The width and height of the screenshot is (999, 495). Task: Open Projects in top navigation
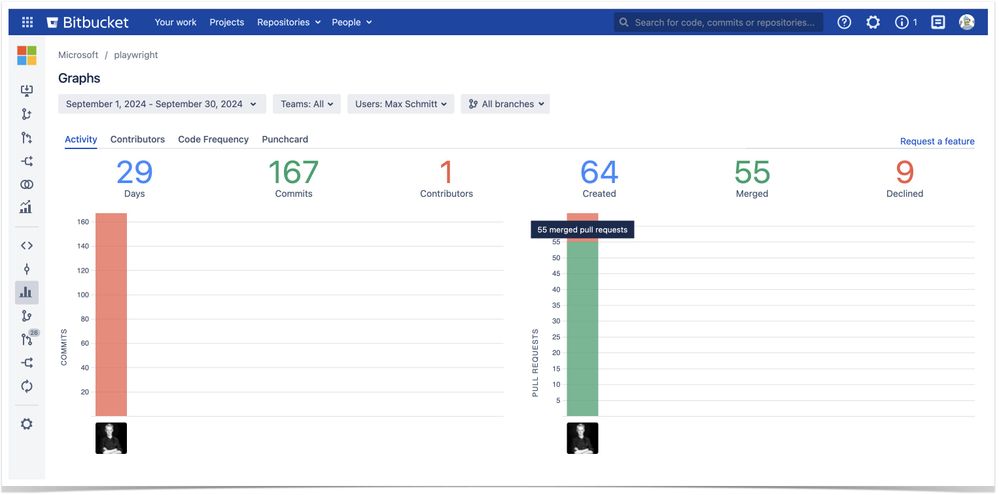(x=227, y=22)
